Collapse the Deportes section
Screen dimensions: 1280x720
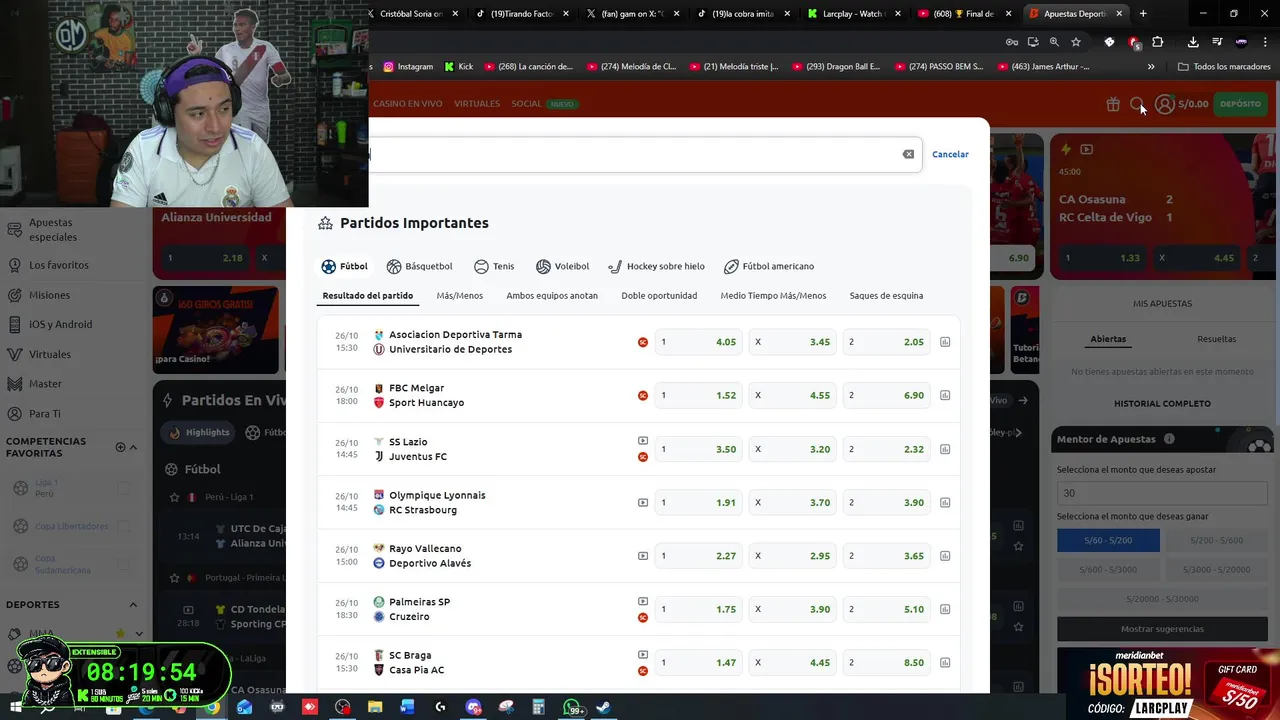[133, 604]
